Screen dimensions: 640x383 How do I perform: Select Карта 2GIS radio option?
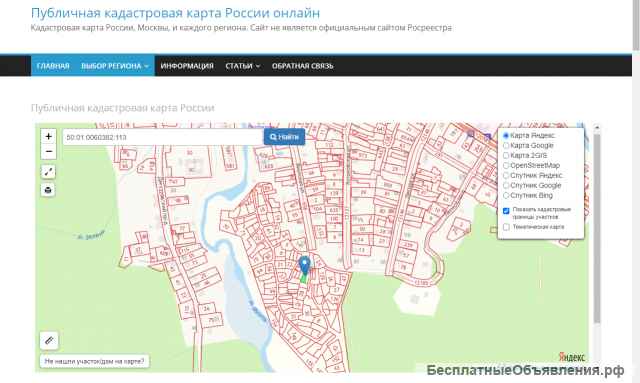(x=506, y=156)
